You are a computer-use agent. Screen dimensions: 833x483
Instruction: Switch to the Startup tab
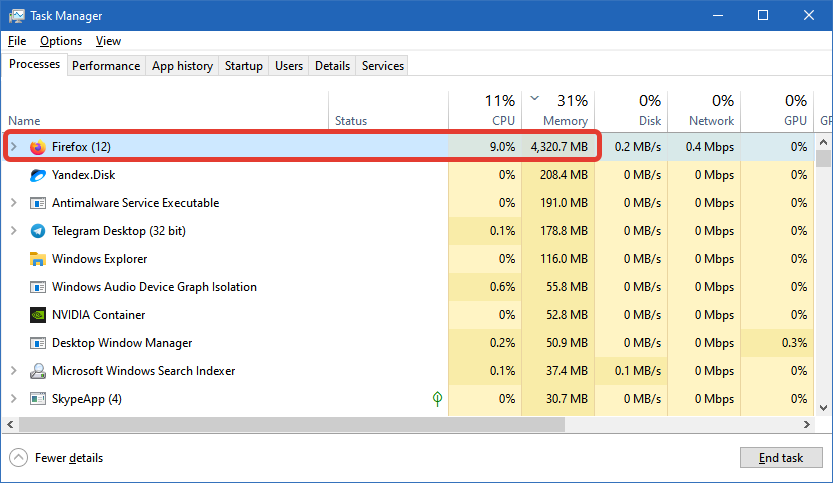pos(244,66)
